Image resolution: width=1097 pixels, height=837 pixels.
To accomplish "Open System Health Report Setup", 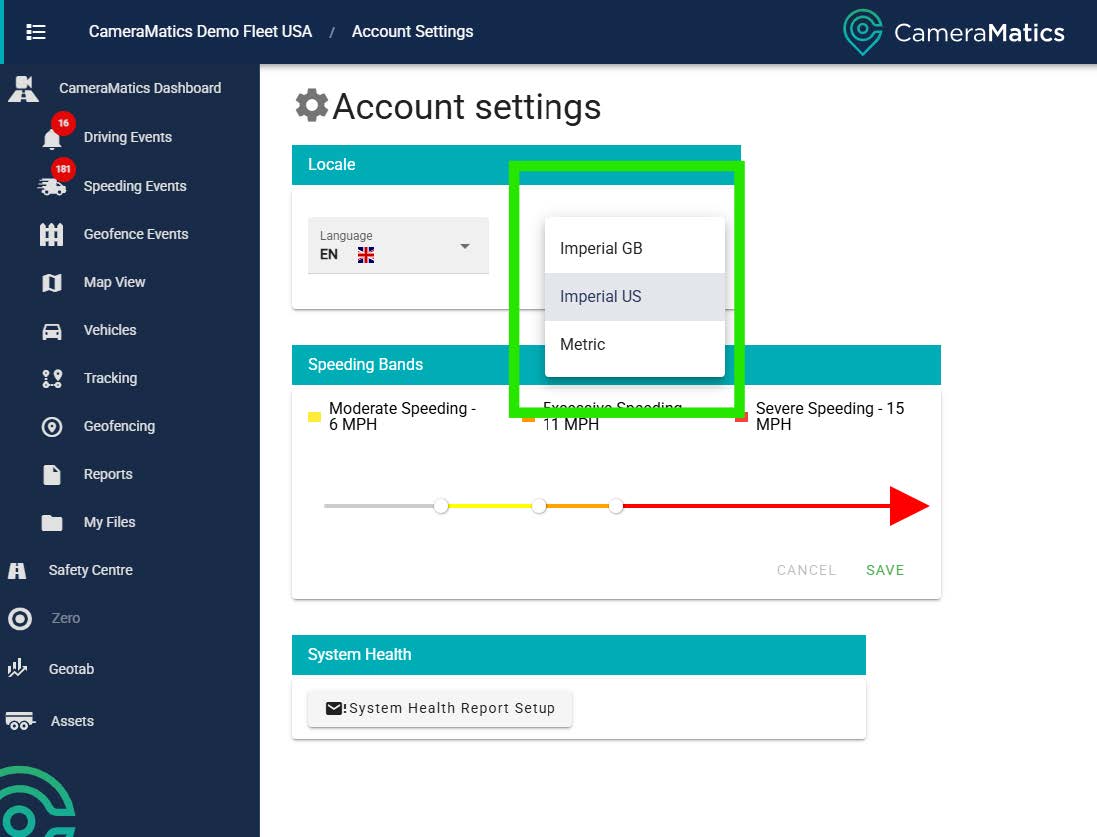I will 440,708.
